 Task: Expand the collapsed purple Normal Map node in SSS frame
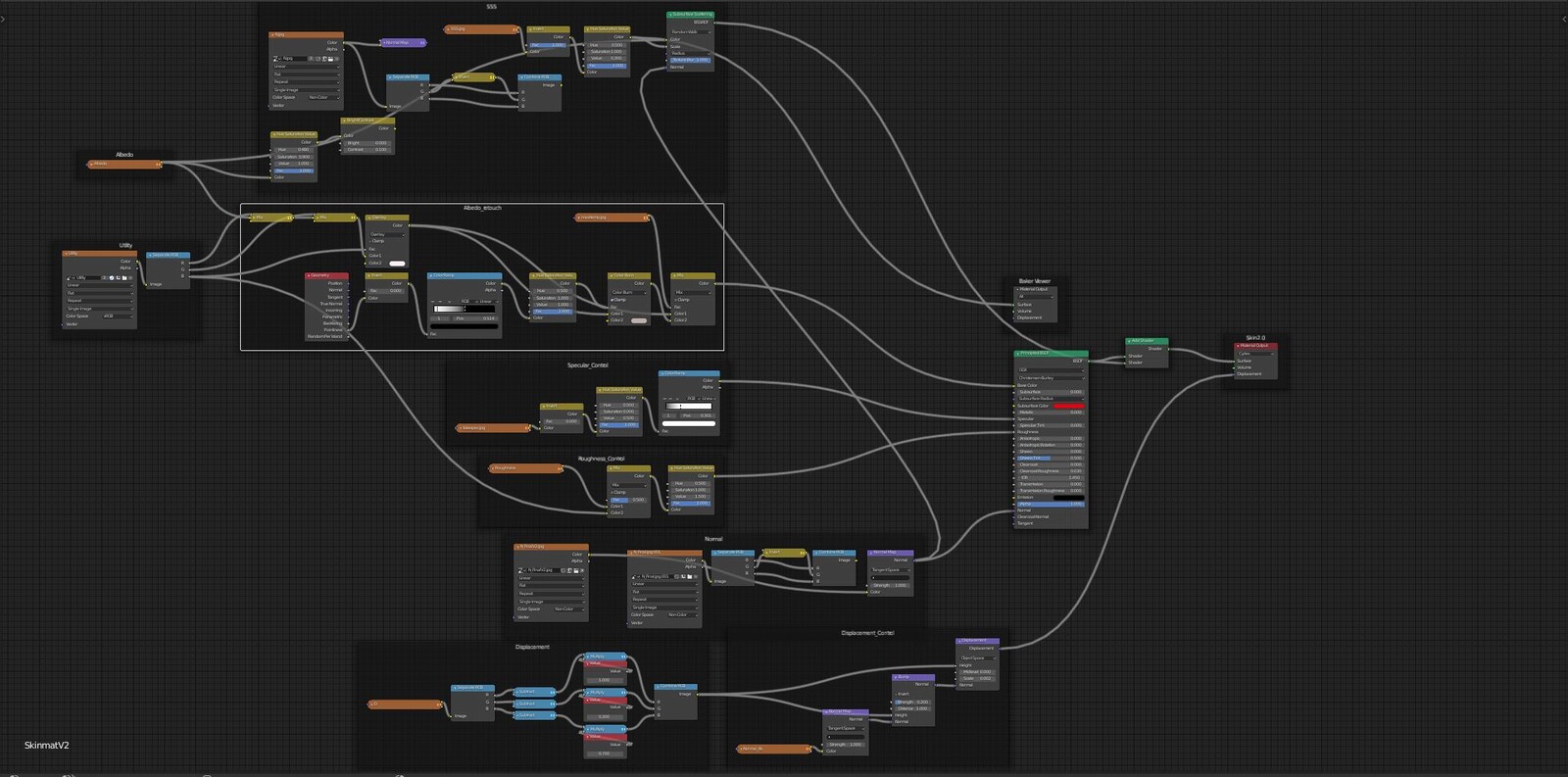(383, 43)
